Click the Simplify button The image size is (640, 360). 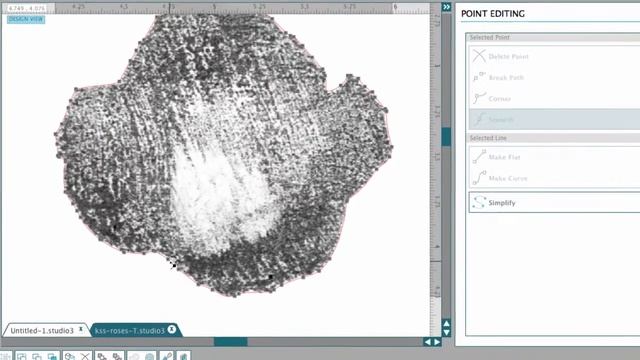(554, 202)
